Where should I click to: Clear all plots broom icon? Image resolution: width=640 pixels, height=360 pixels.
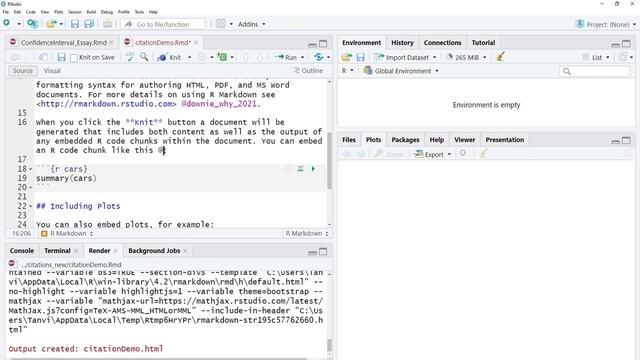pos(483,154)
